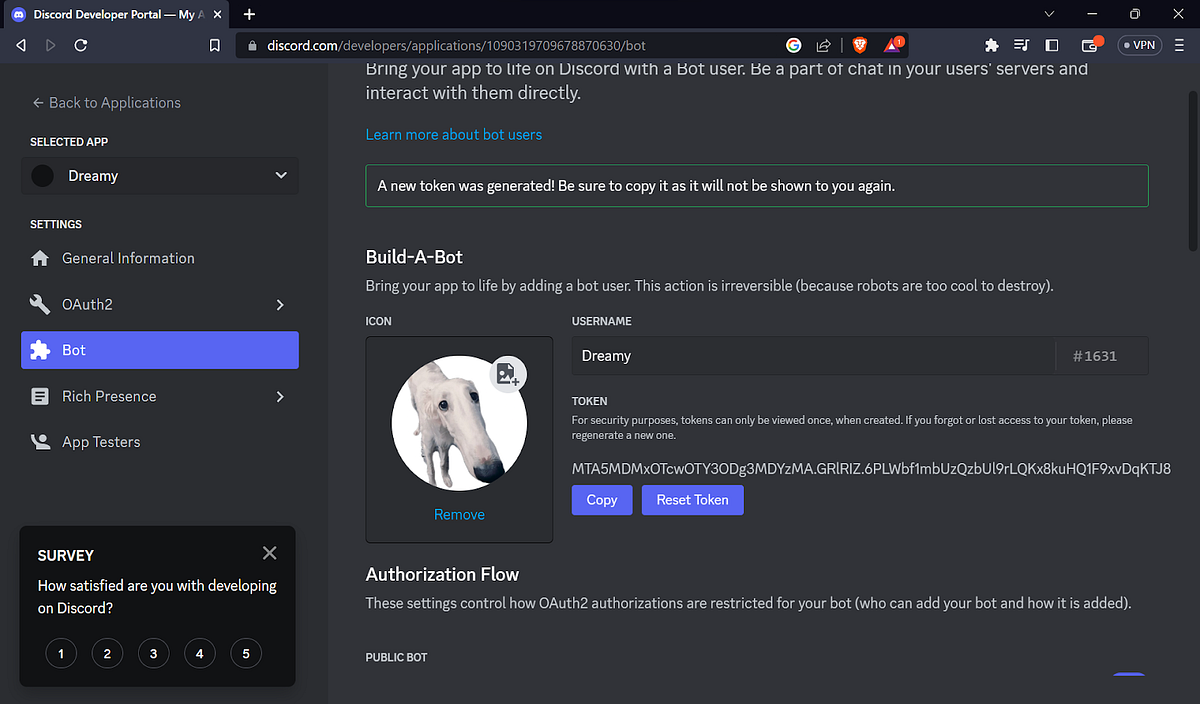Viewport: 1200px width, 704px height.
Task: Select App Testers in the sidebar
Action: 100,442
